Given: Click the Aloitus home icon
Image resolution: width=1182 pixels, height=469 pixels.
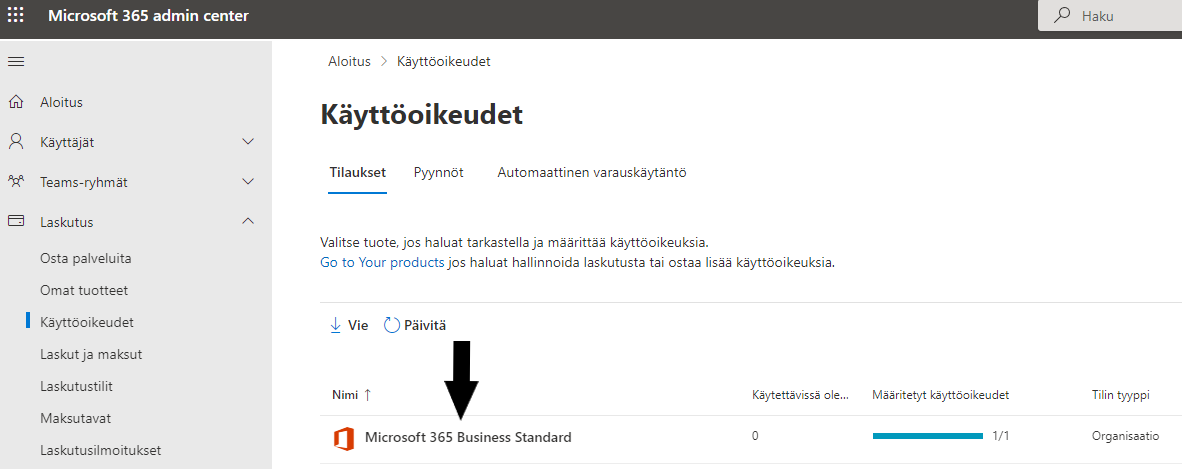Looking at the screenshot, I should point(16,102).
